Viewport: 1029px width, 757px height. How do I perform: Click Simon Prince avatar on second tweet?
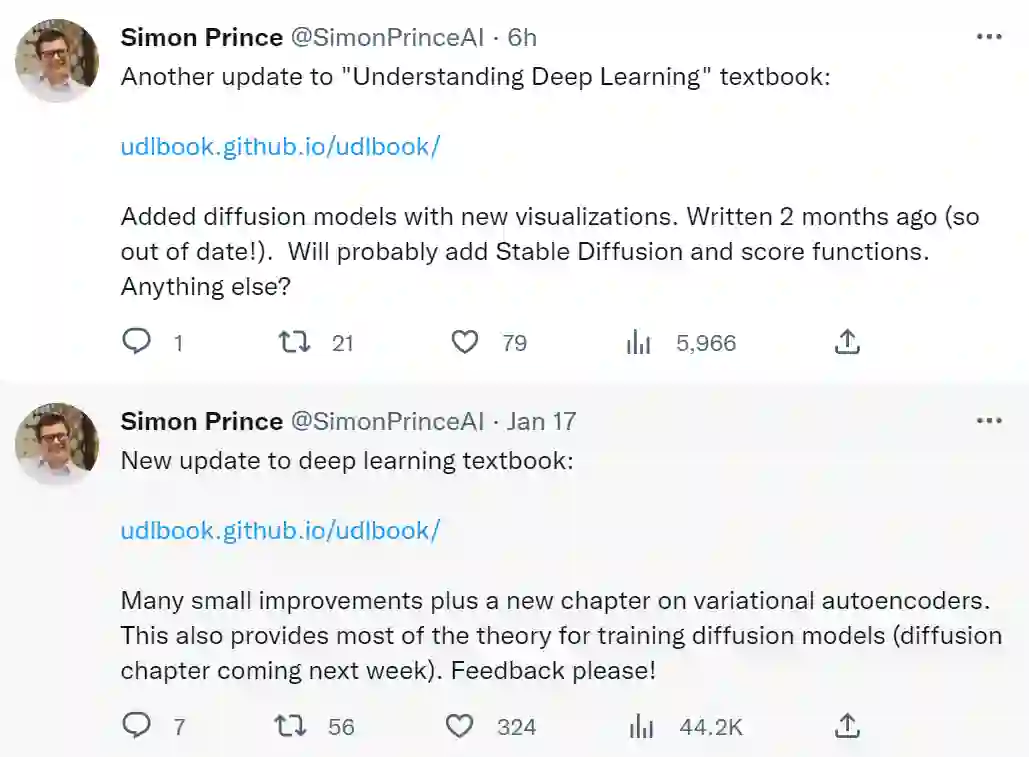pyautogui.click(x=57, y=444)
